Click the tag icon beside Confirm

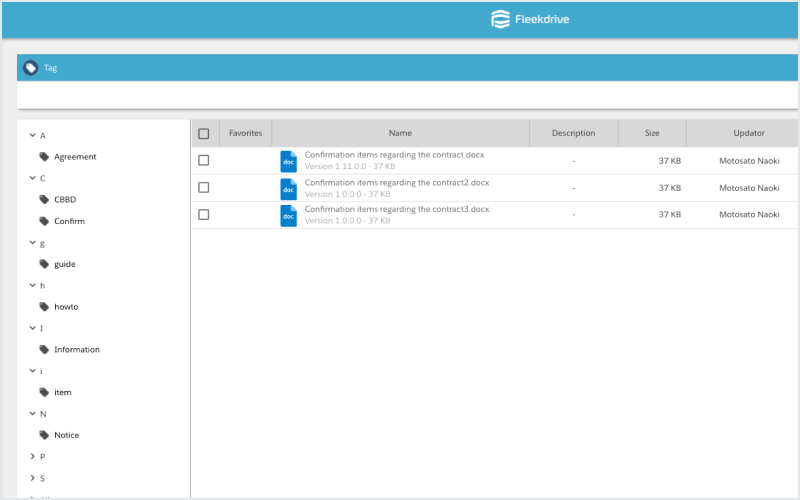pyautogui.click(x=44, y=221)
